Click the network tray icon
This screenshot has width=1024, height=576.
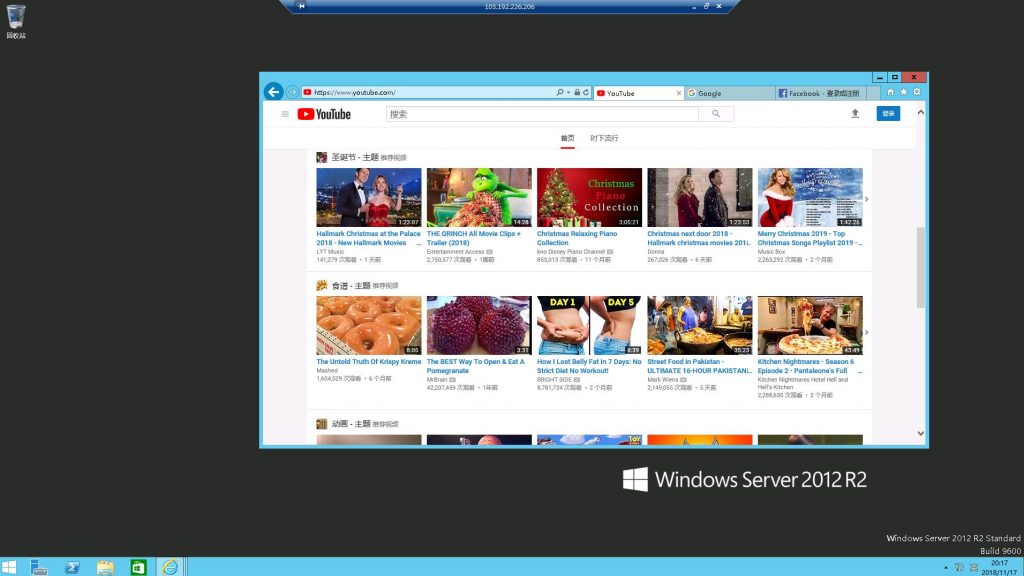[x=959, y=568]
